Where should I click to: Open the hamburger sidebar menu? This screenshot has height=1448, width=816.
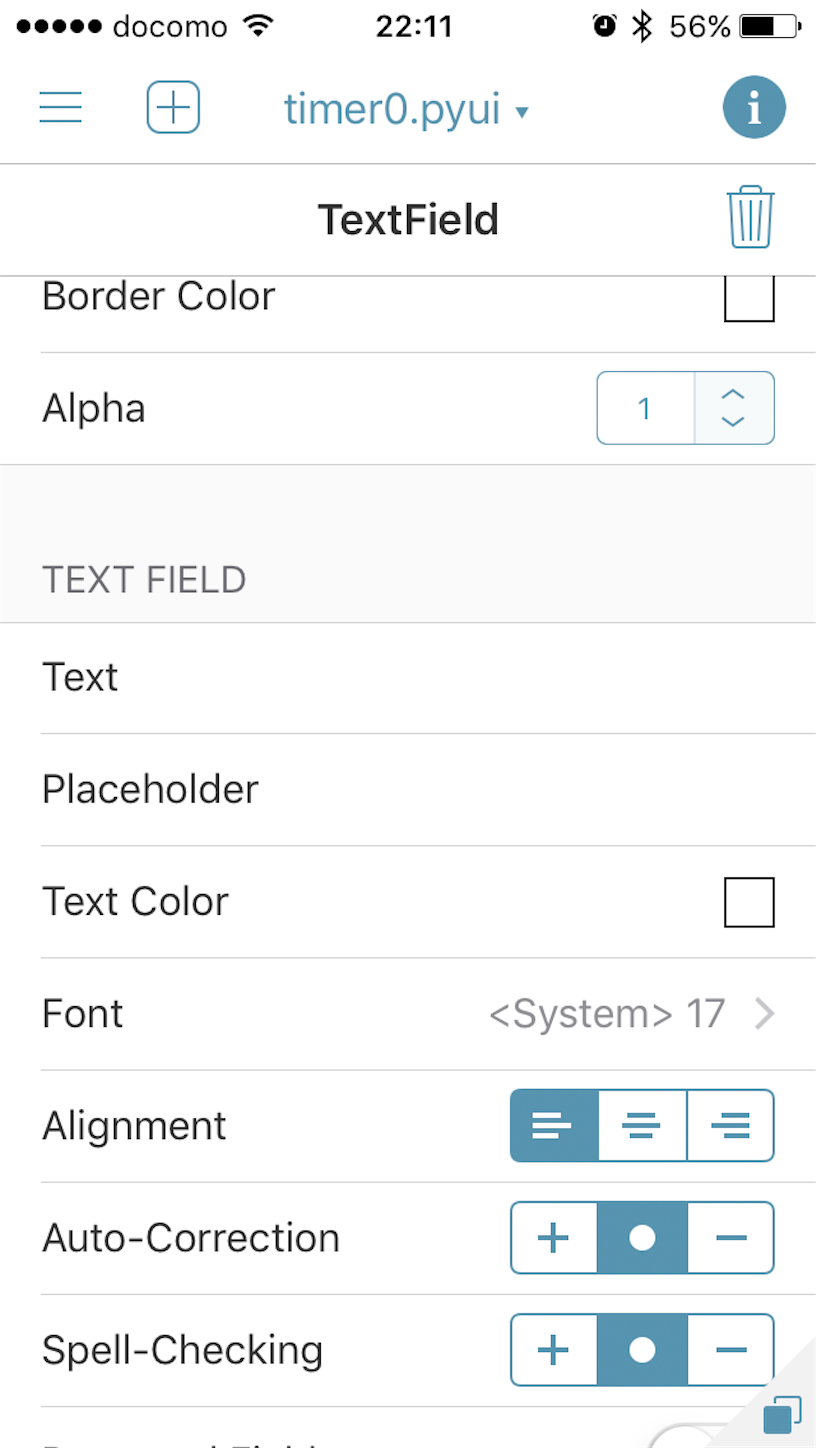[x=60, y=108]
